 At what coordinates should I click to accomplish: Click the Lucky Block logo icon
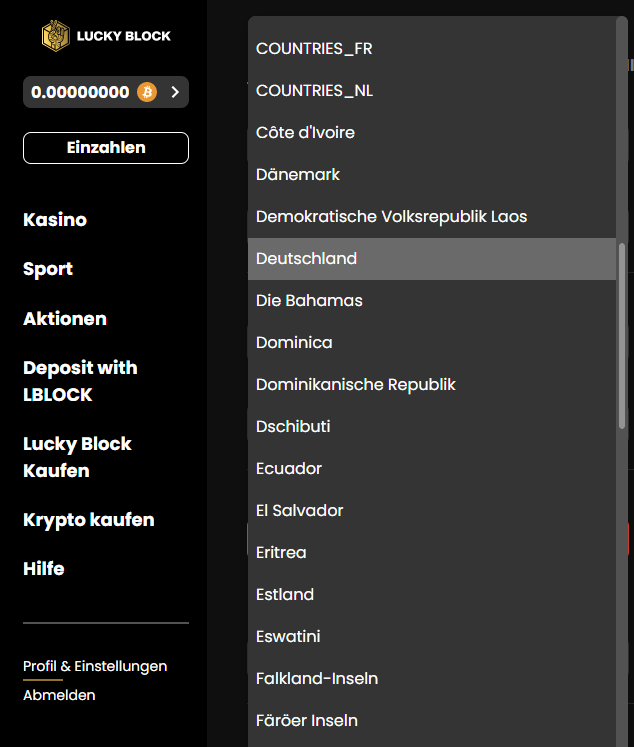pos(55,36)
